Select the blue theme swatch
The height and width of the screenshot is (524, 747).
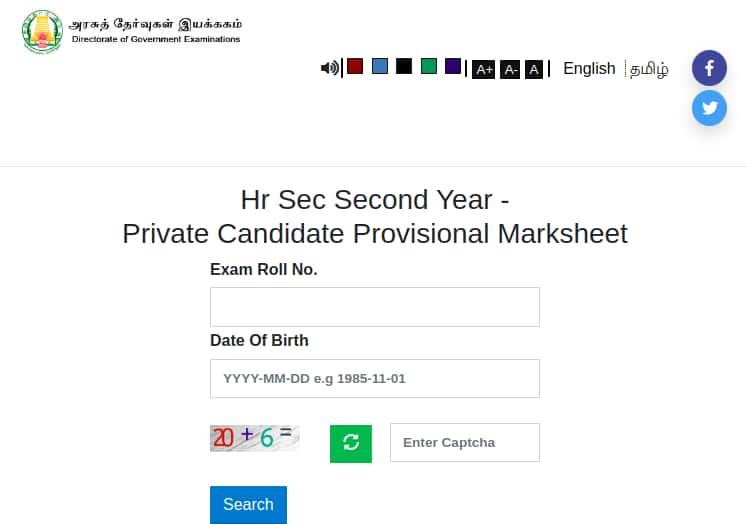click(x=380, y=66)
